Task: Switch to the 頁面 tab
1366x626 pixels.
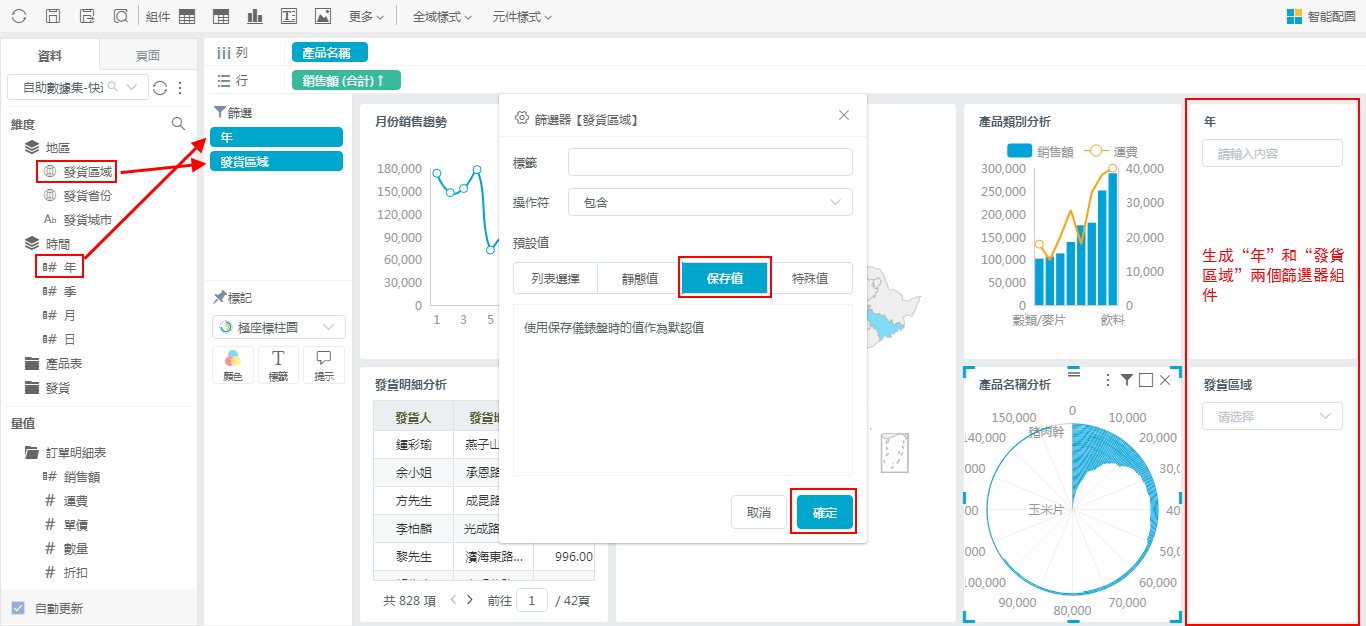Action: tap(147, 56)
